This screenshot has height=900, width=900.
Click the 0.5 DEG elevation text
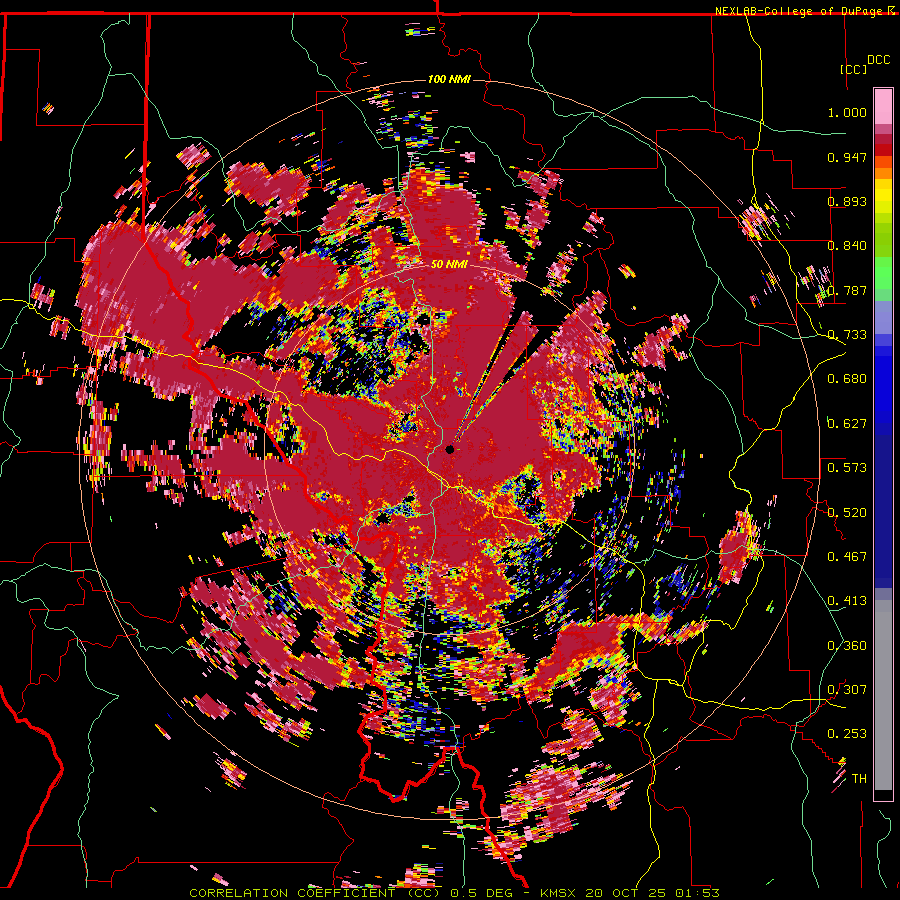click(x=484, y=893)
